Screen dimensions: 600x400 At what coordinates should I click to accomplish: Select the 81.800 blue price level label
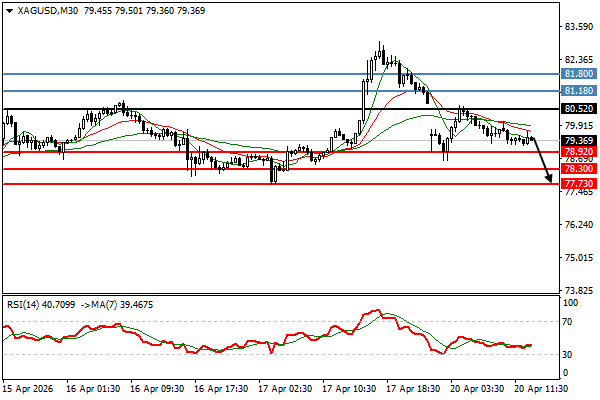pyautogui.click(x=577, y=74)
